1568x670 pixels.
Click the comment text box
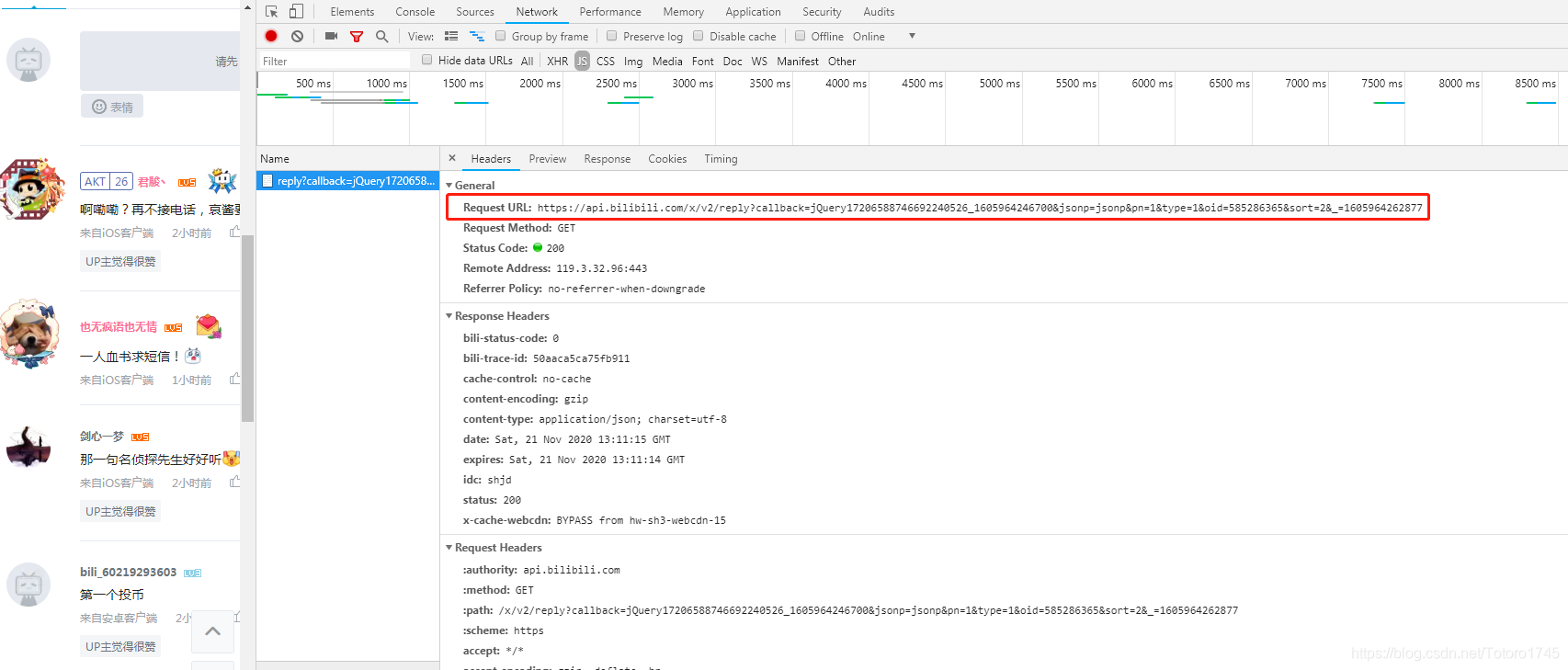[x=160, y=61]
